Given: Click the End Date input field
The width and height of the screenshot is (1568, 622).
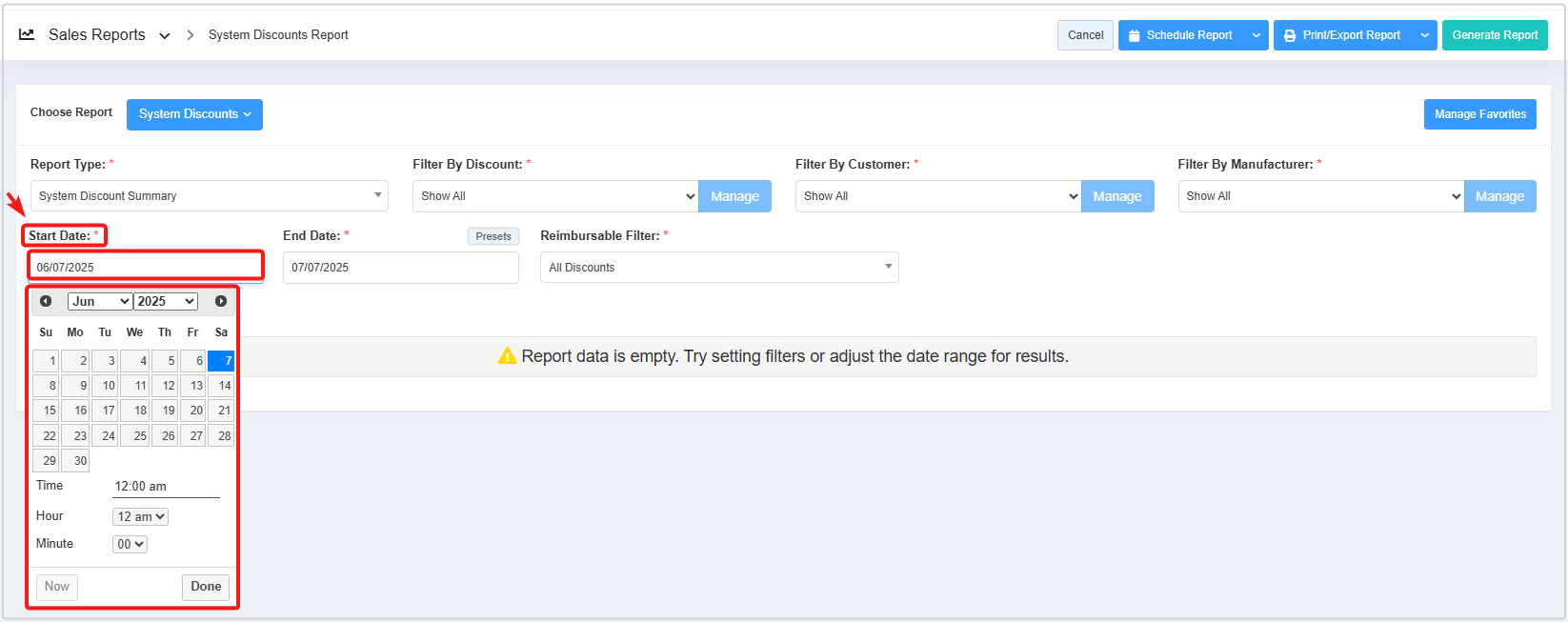Looking at the screenshot, I should [x=400, y=268].
